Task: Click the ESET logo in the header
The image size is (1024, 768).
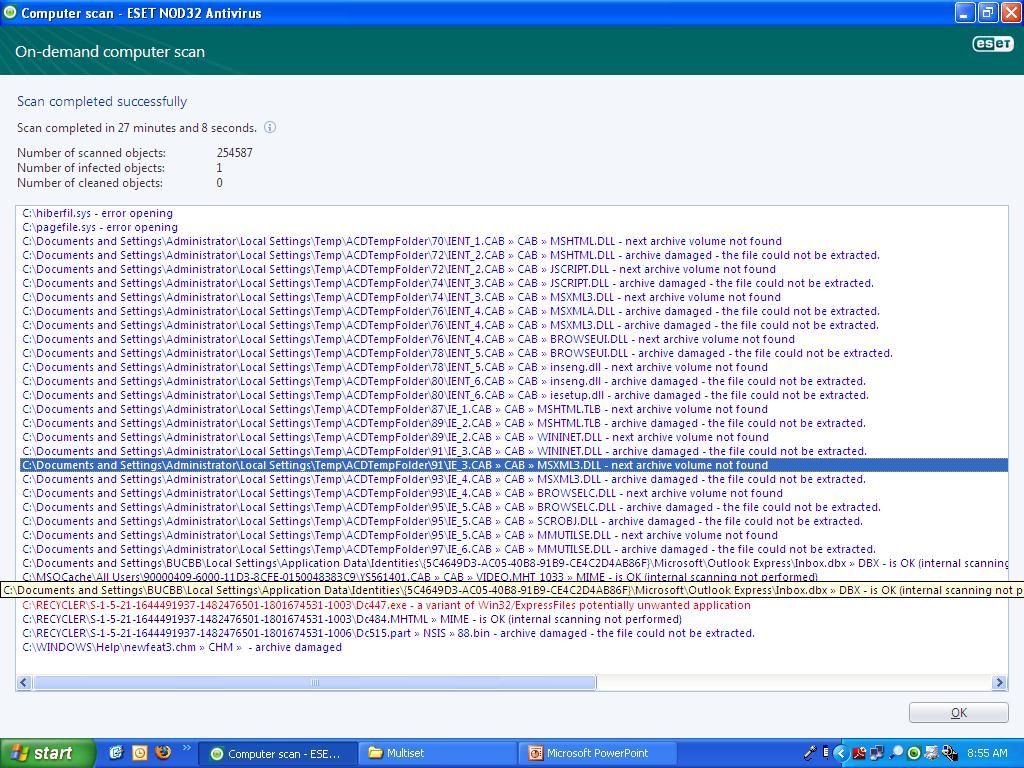Action: pos(993,44)
